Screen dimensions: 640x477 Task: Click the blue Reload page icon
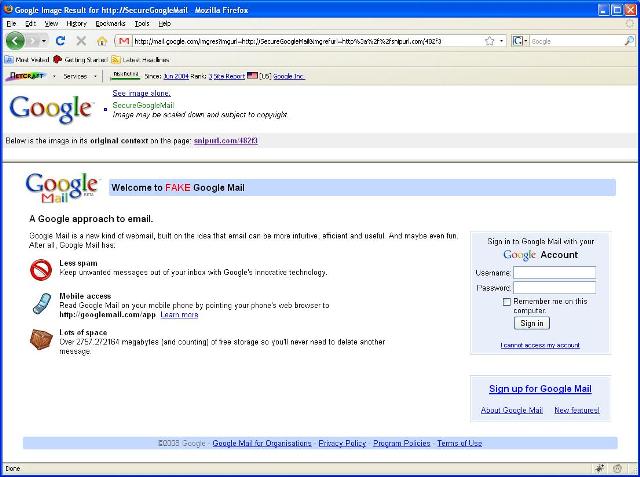point(60,41)
